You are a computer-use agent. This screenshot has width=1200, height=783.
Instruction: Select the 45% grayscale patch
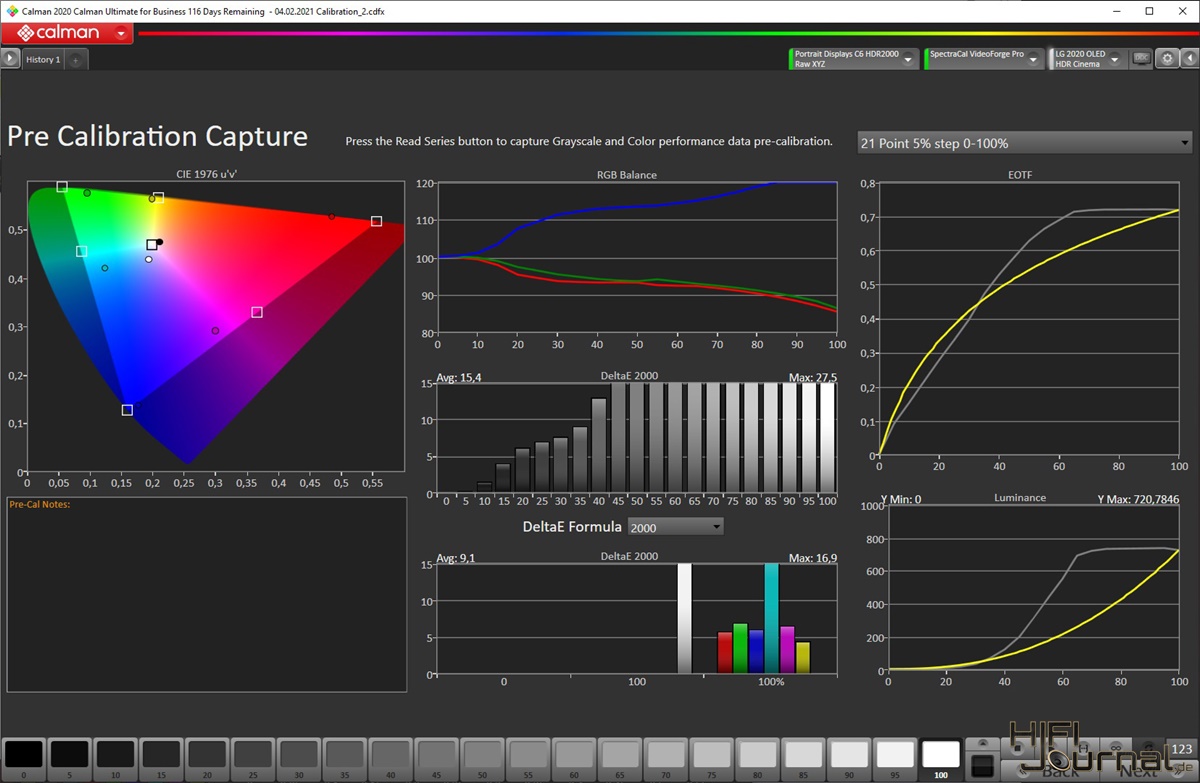[x=436, y=759]
